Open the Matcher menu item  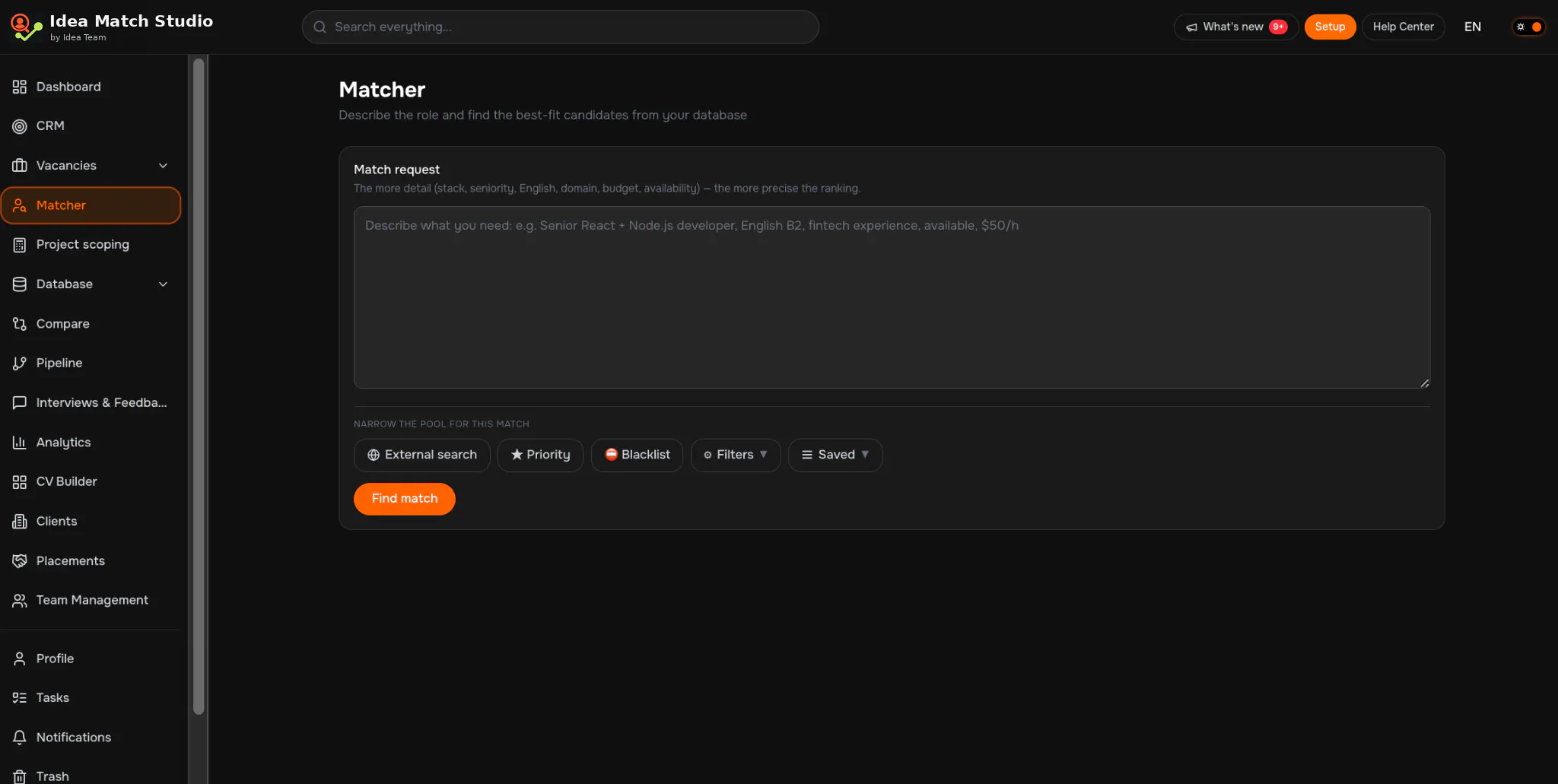point(91,205)
